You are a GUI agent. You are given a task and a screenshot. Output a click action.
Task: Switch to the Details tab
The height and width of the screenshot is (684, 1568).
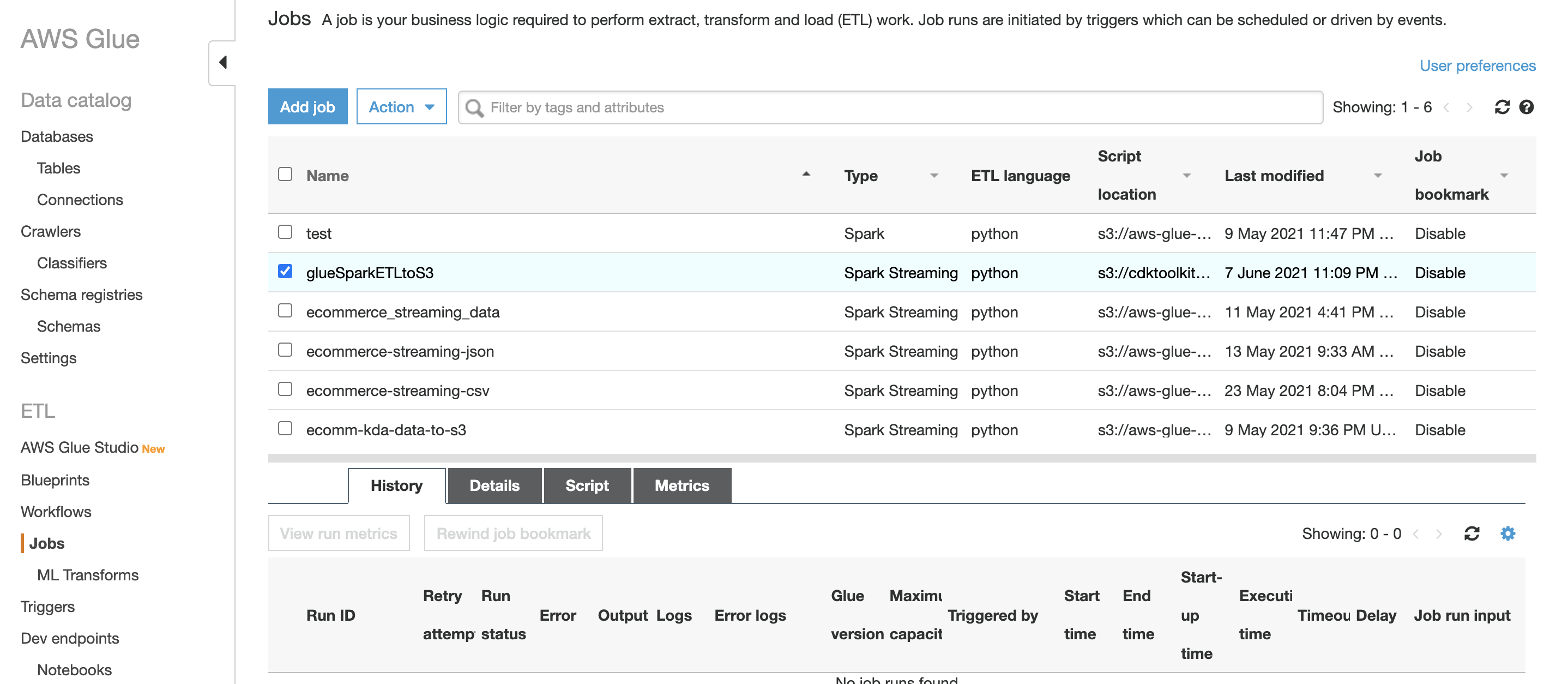click(x=494, y=485)
